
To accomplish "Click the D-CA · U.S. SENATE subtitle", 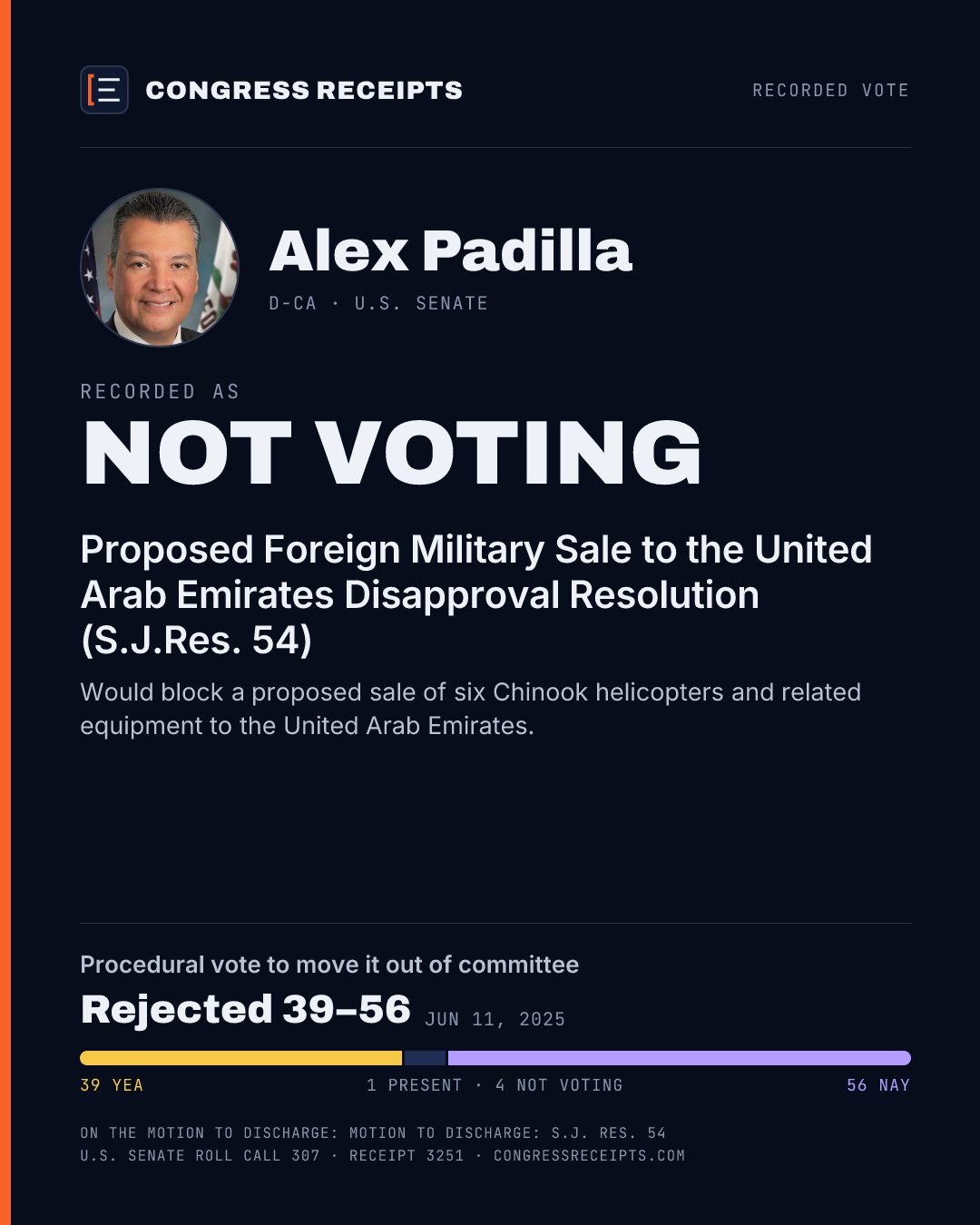I will (x=378, y=303).
